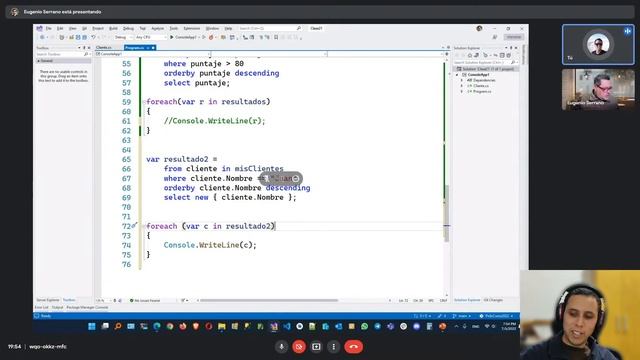
Task: Expand the Program.cs node in Solution Explorer
Action: pos(462,91)
